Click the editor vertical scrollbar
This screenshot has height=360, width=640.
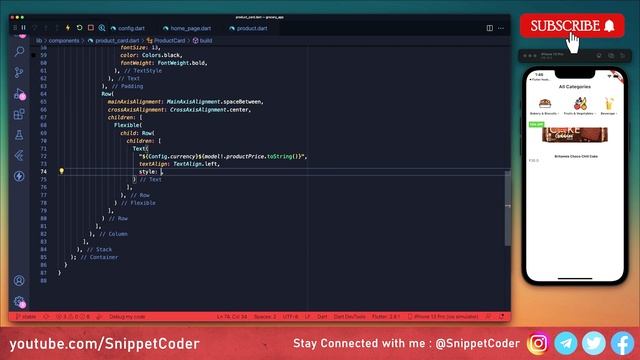[508, 208]
